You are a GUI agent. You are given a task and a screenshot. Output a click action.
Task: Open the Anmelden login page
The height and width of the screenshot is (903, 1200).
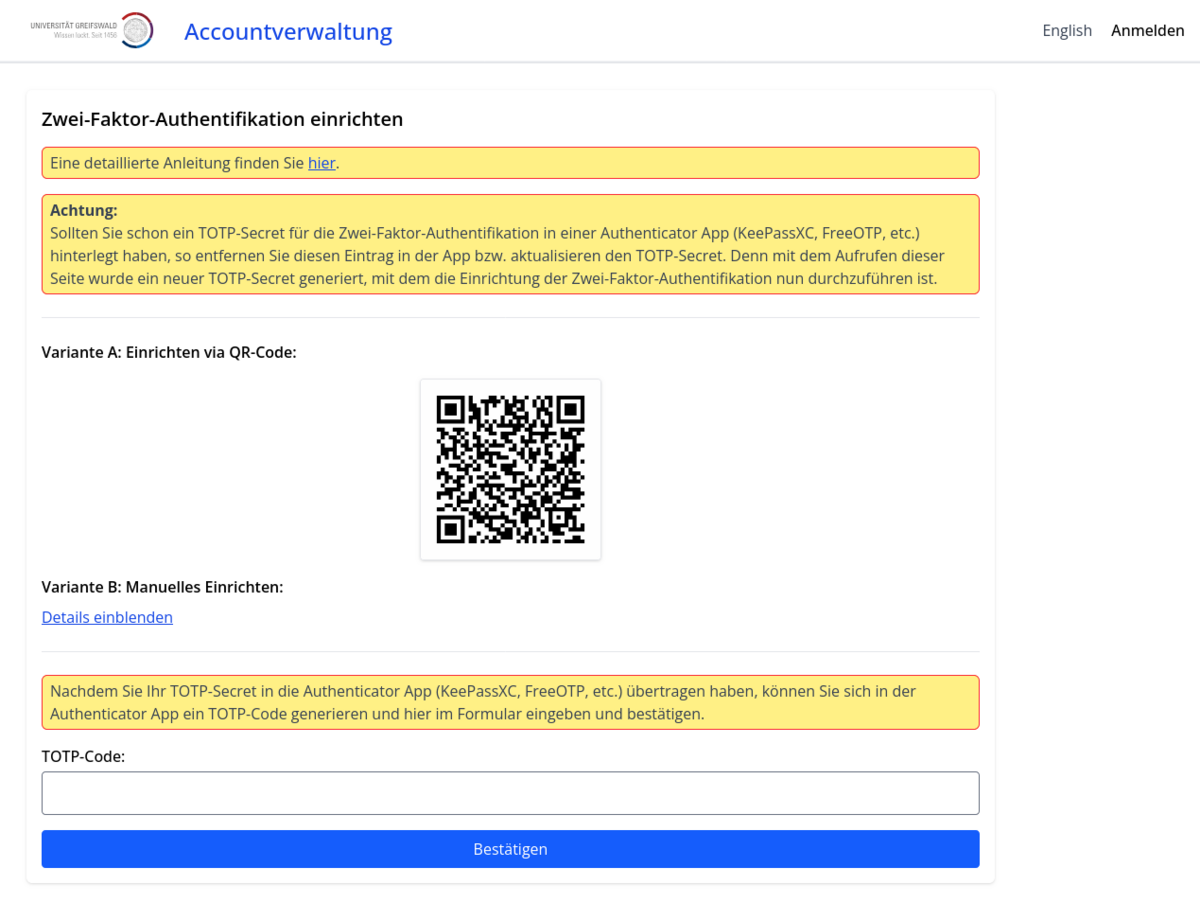tap(1147, 30)
